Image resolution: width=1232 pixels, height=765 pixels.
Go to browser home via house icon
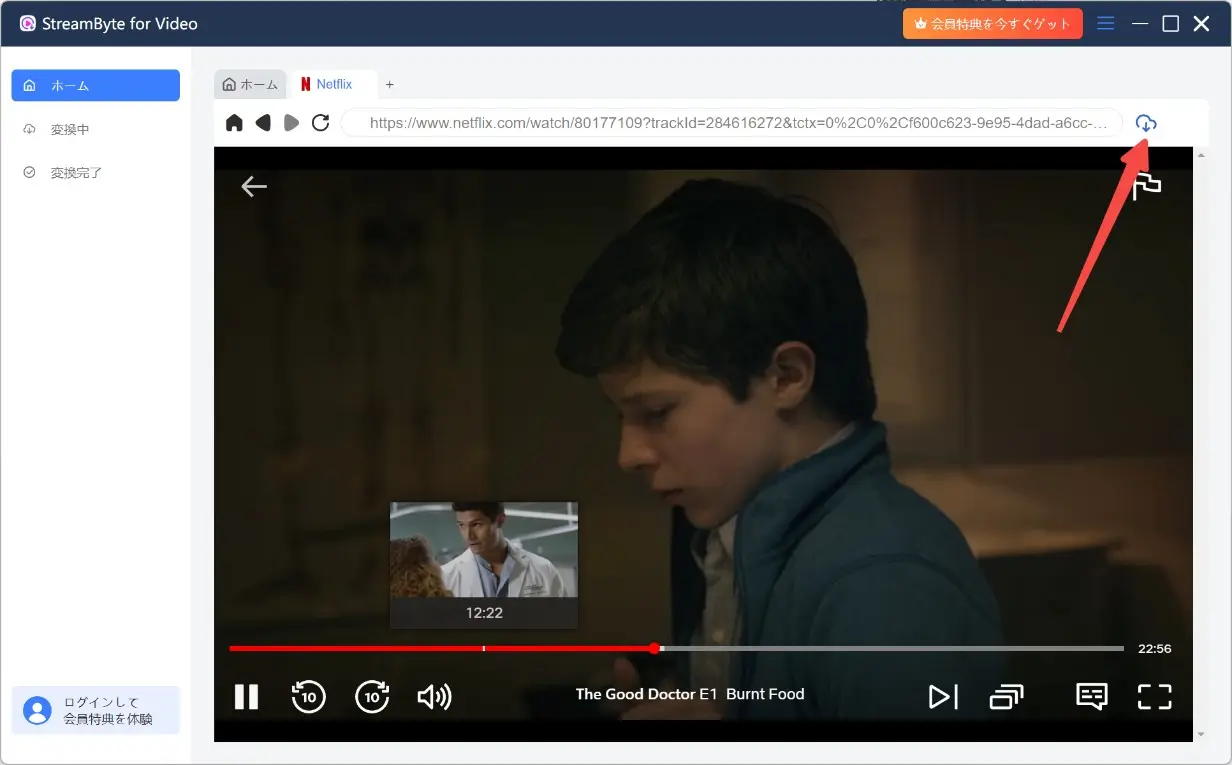pos(234,122)
